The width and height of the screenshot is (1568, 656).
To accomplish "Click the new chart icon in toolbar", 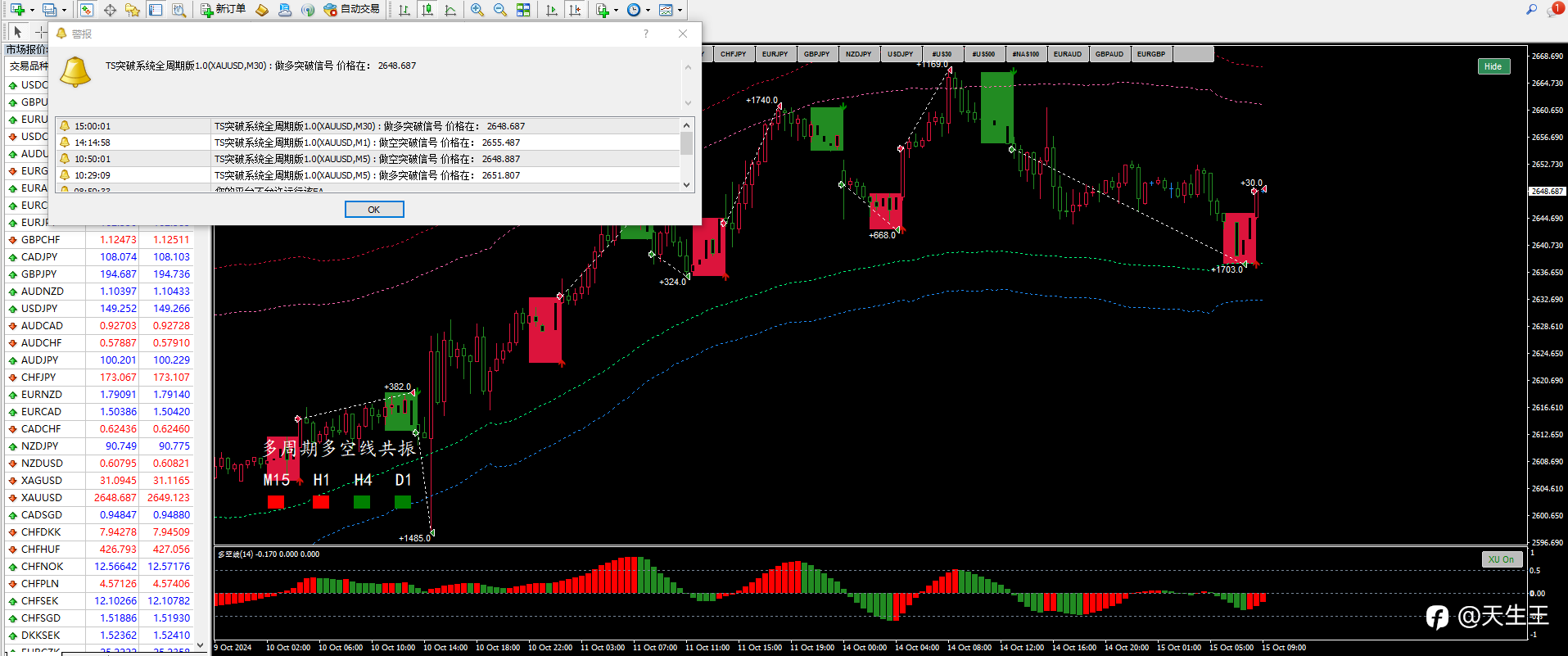I will pyautogui.click(x=17, y=10).
